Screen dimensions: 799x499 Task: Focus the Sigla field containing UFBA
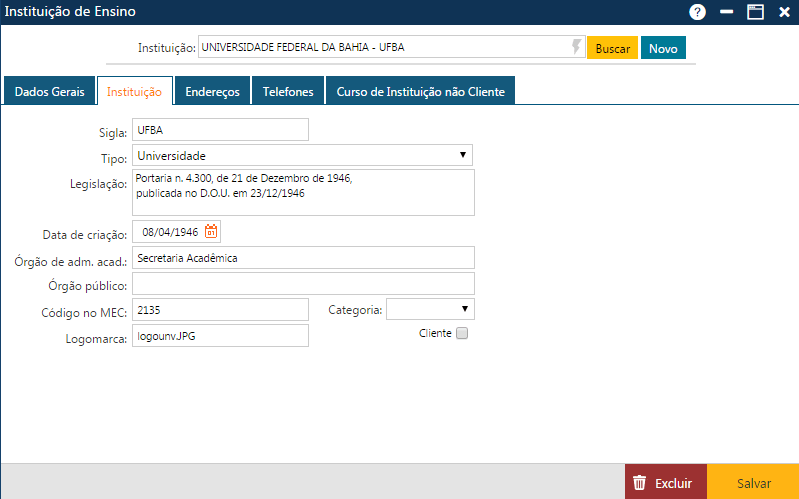coord(220,129)
